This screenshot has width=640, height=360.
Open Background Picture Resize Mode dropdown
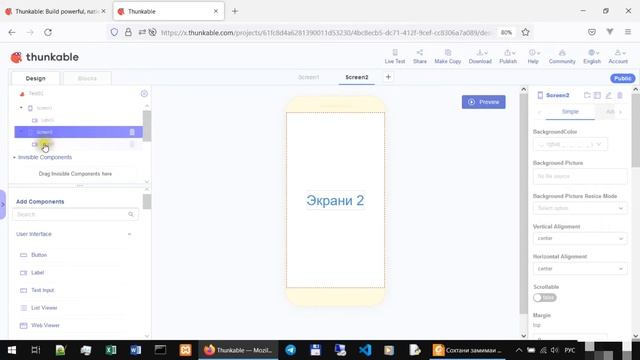click(580, 208)
